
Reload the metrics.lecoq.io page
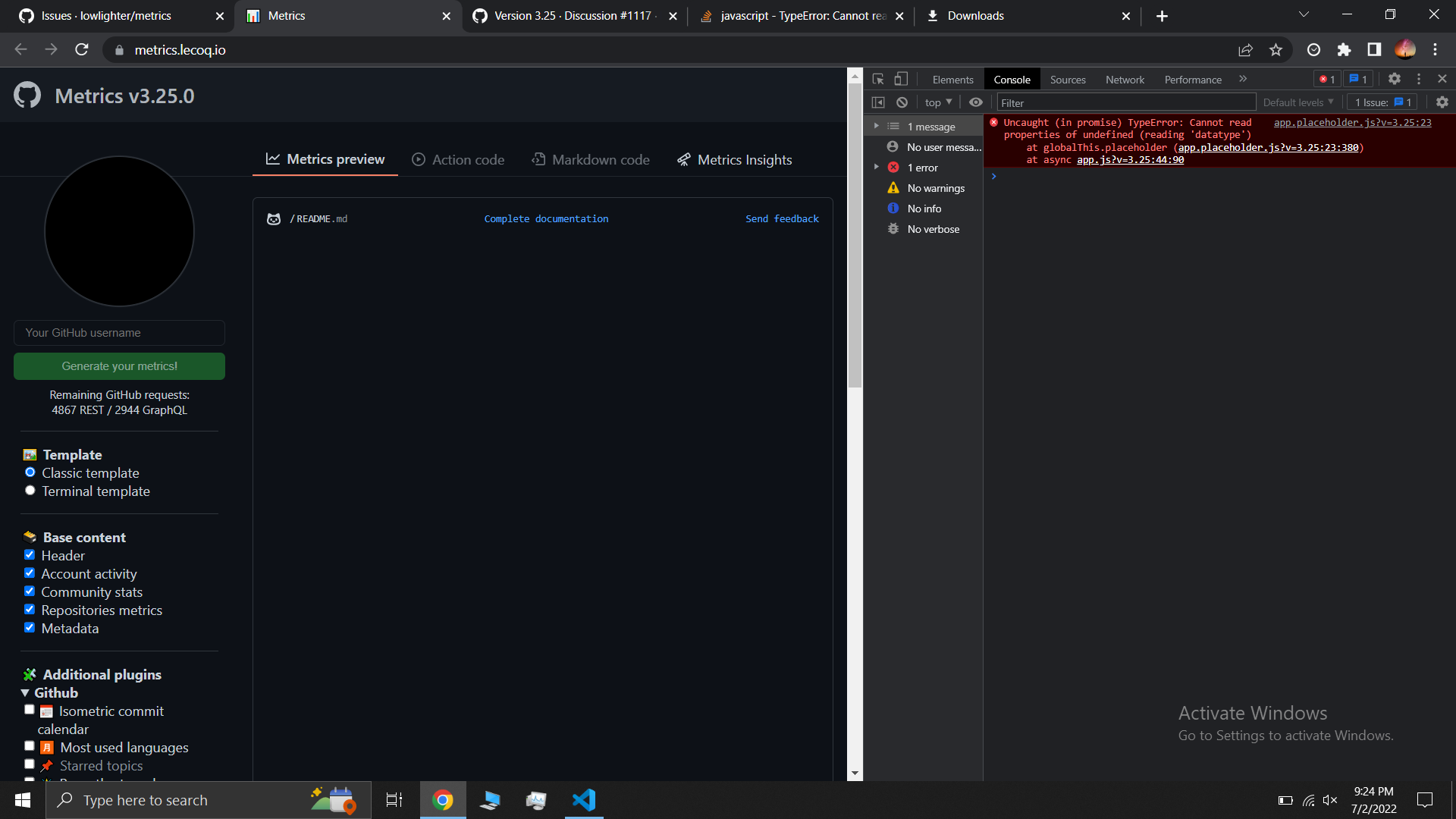(x=82, y=49)
